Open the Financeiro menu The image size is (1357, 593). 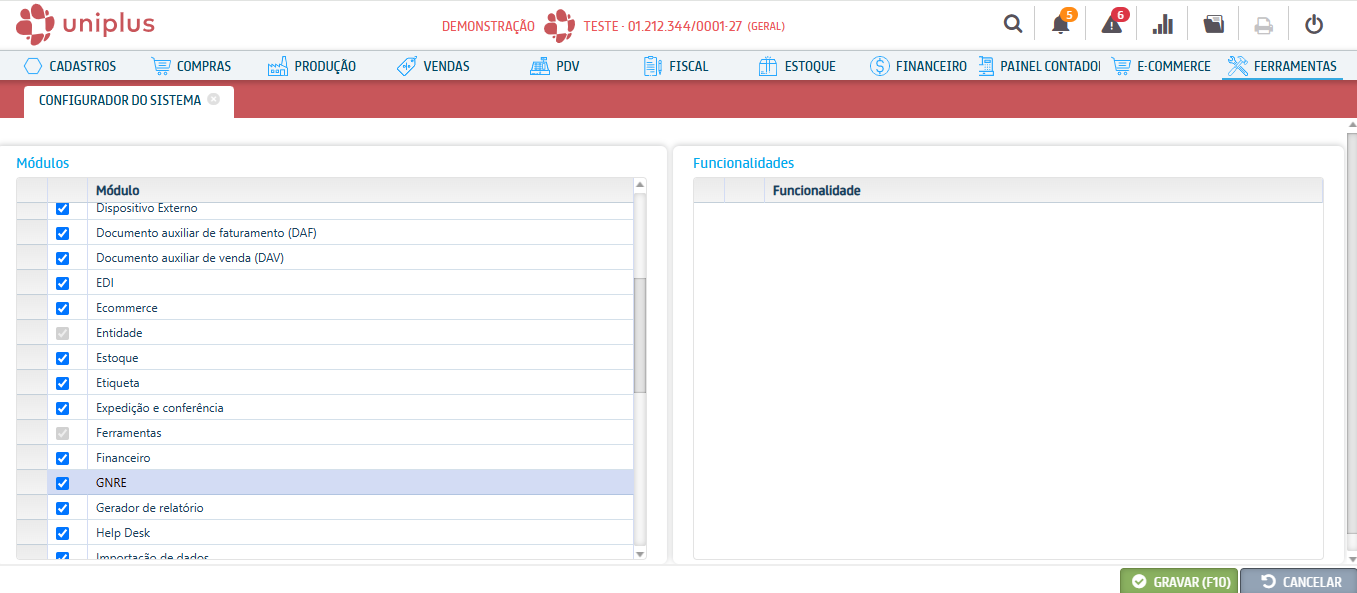(918, 66)
